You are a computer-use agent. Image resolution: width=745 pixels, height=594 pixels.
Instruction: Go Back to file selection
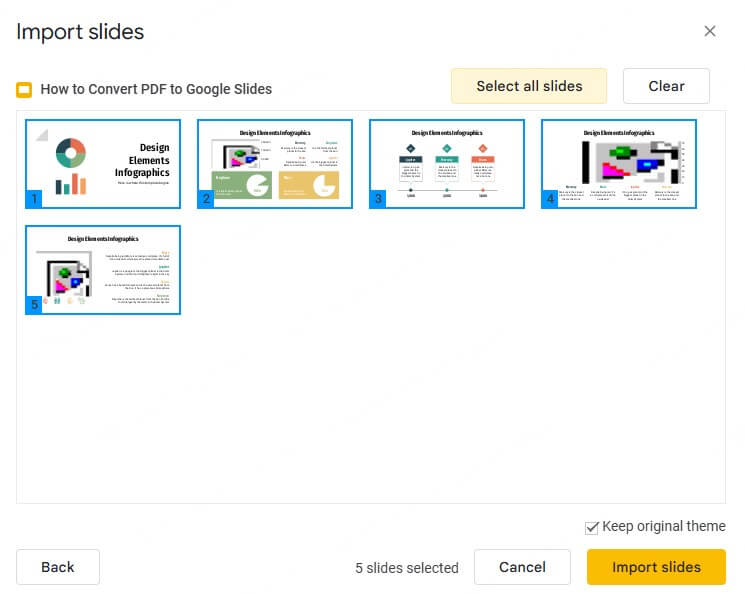pyautogui.click(x=58, y=567)
